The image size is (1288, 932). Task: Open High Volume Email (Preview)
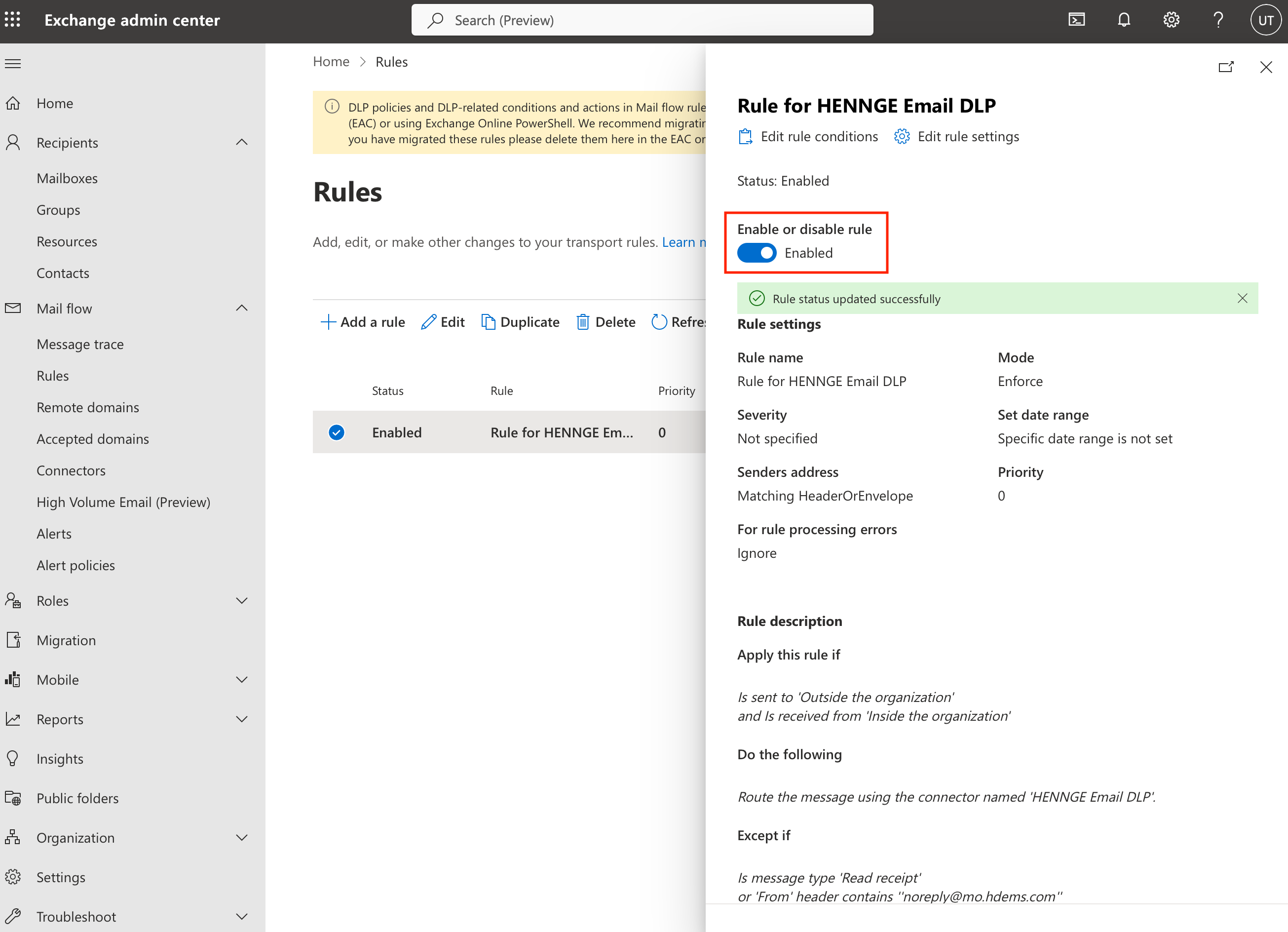point(123,502)
